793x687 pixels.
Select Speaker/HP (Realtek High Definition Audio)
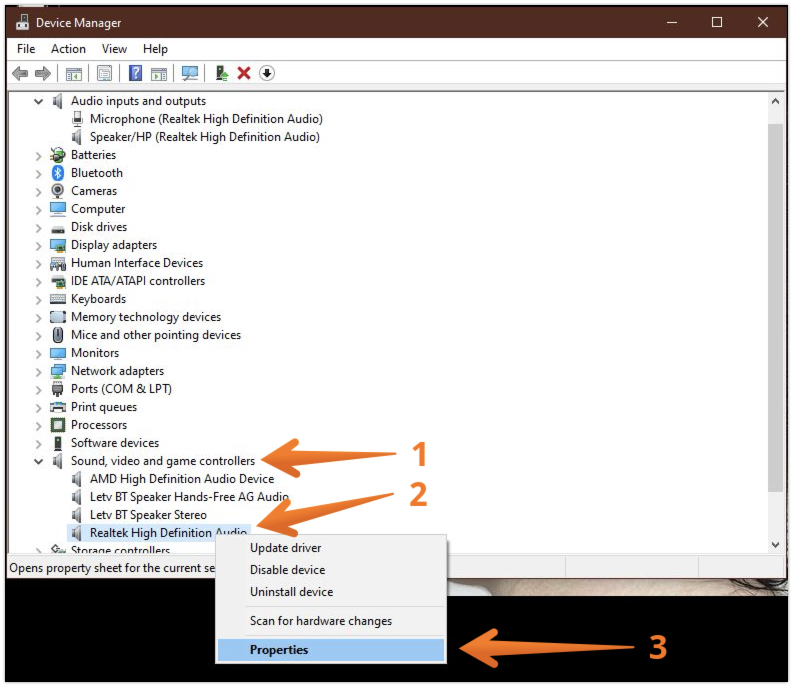[x=205, y=137]
